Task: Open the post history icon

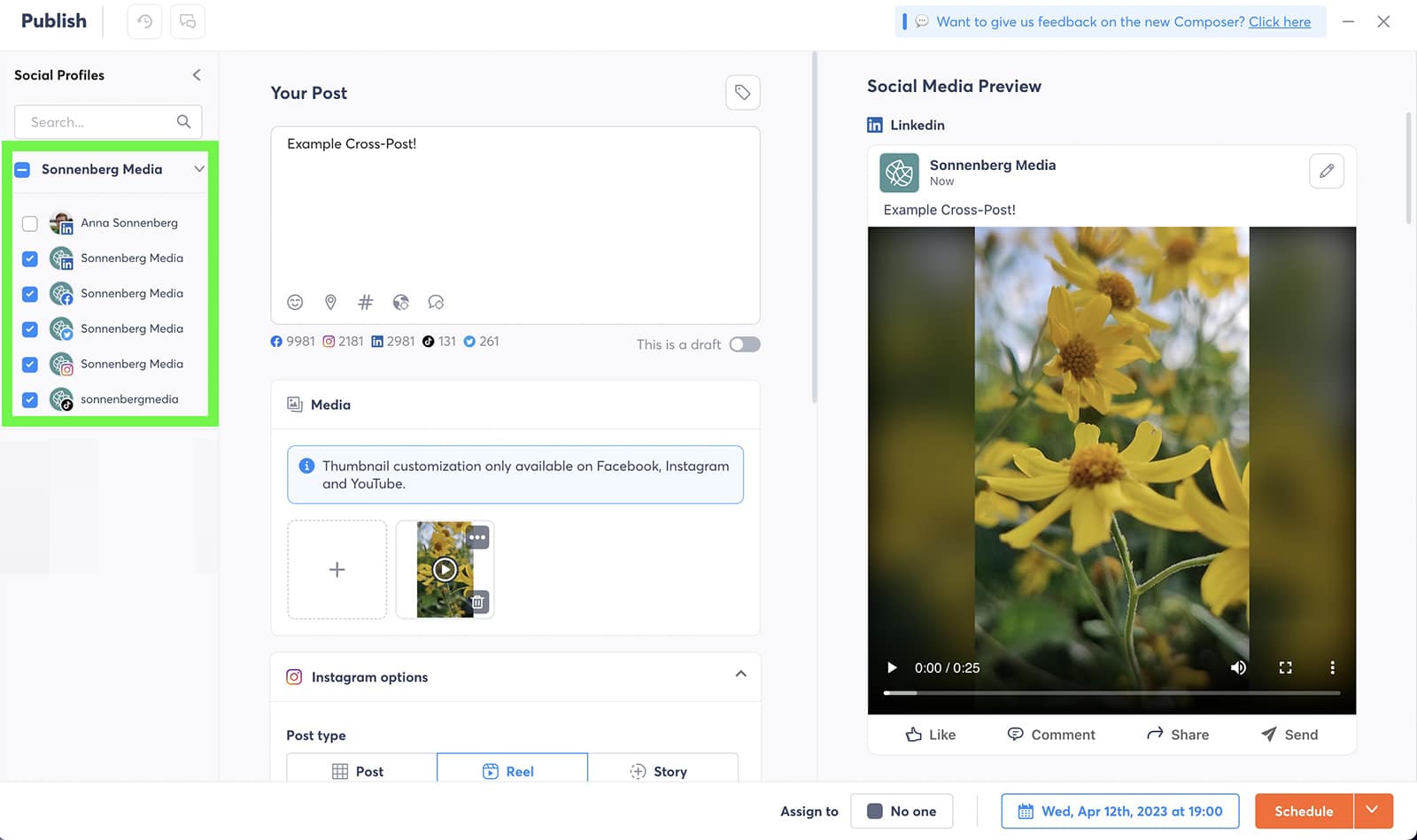Action: click(144, 21)
